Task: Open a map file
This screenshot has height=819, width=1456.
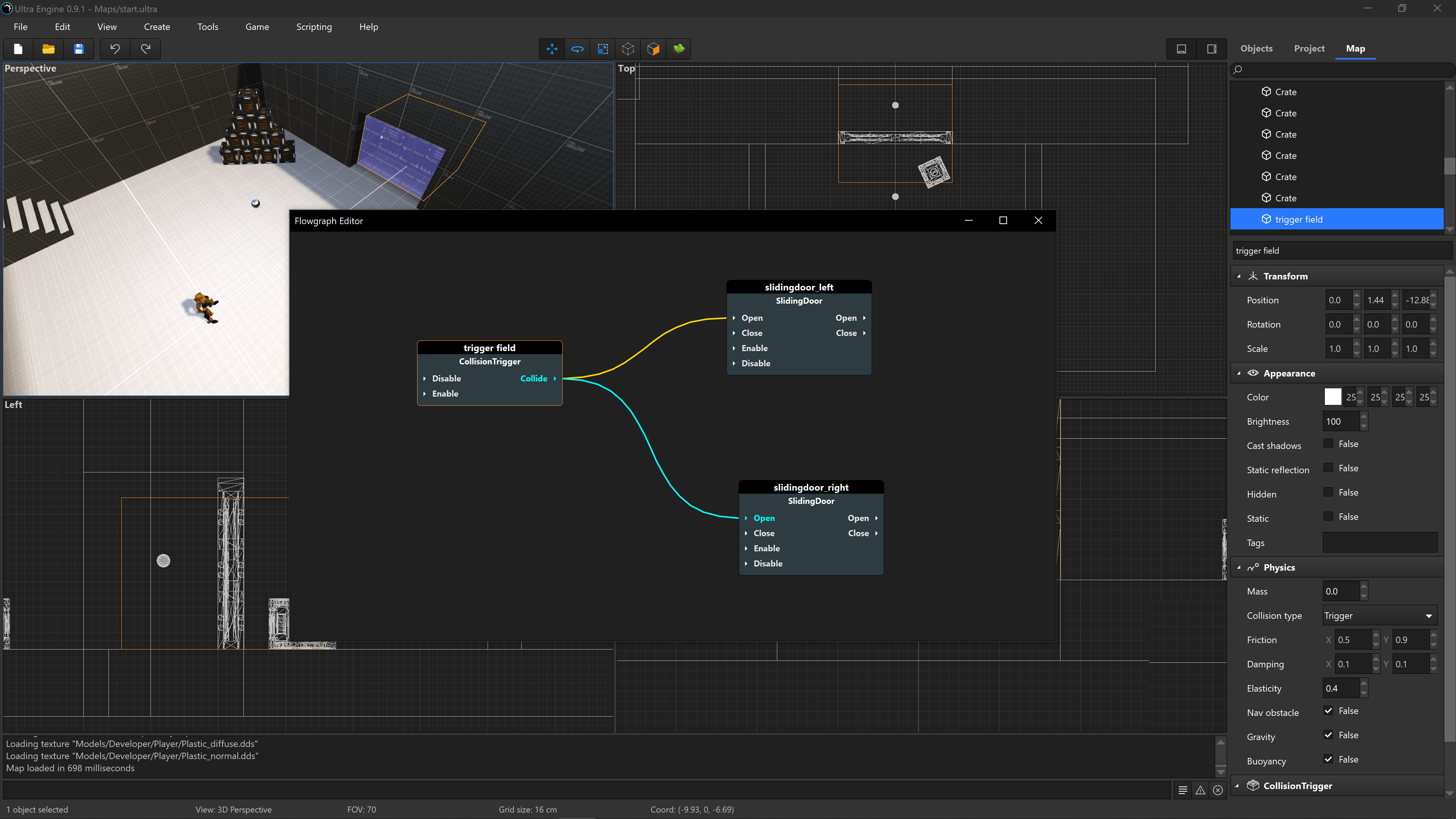Action: (x=48, y=49)
